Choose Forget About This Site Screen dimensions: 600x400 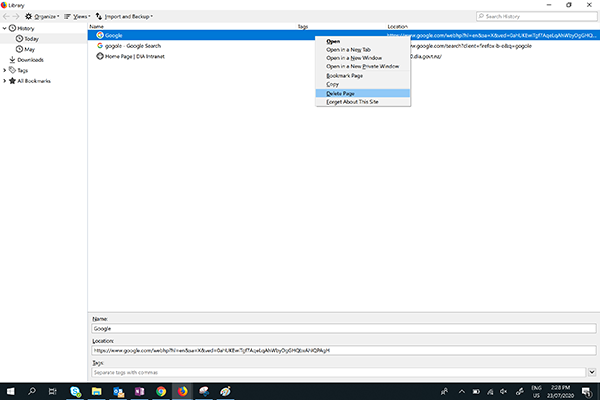(363, 102)
